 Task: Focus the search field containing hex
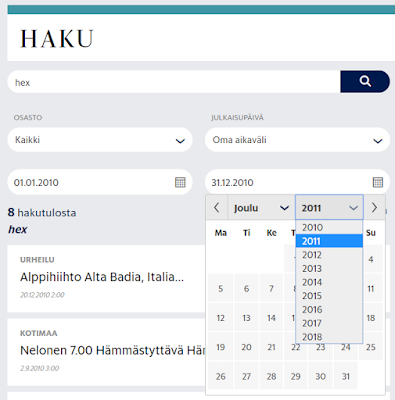174,82
